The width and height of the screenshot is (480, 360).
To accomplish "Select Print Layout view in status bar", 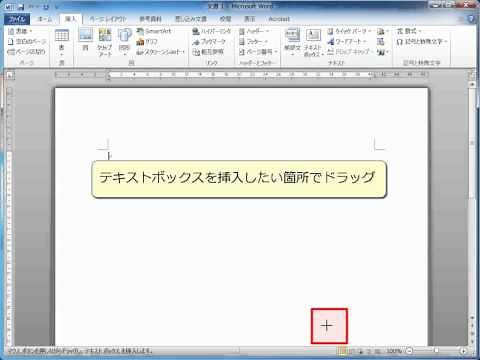I will point(342,351).
